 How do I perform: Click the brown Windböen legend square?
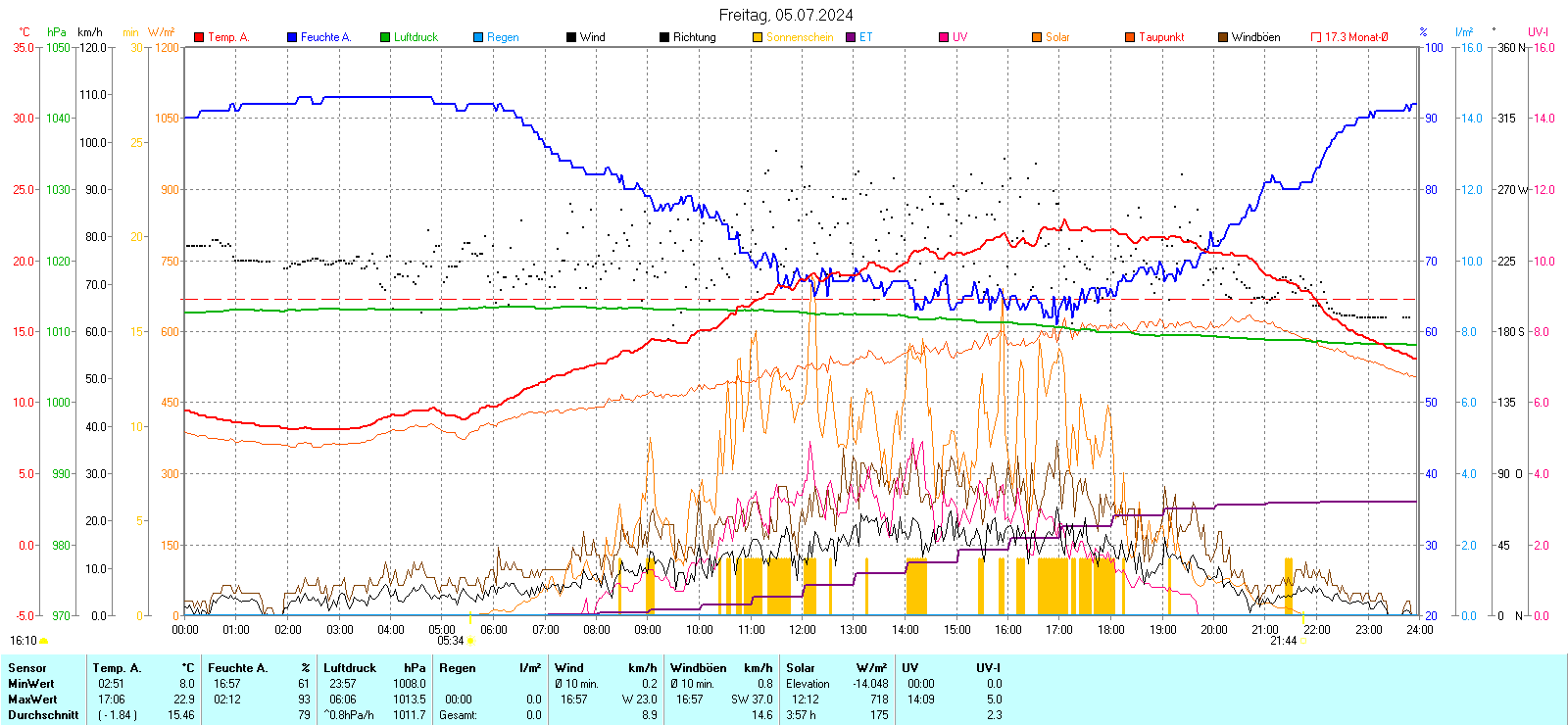(1223, 37)
